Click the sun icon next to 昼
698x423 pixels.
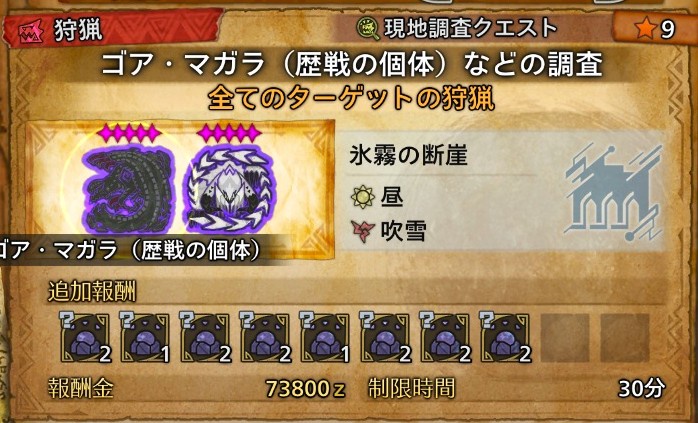click(x=363, y=197)
